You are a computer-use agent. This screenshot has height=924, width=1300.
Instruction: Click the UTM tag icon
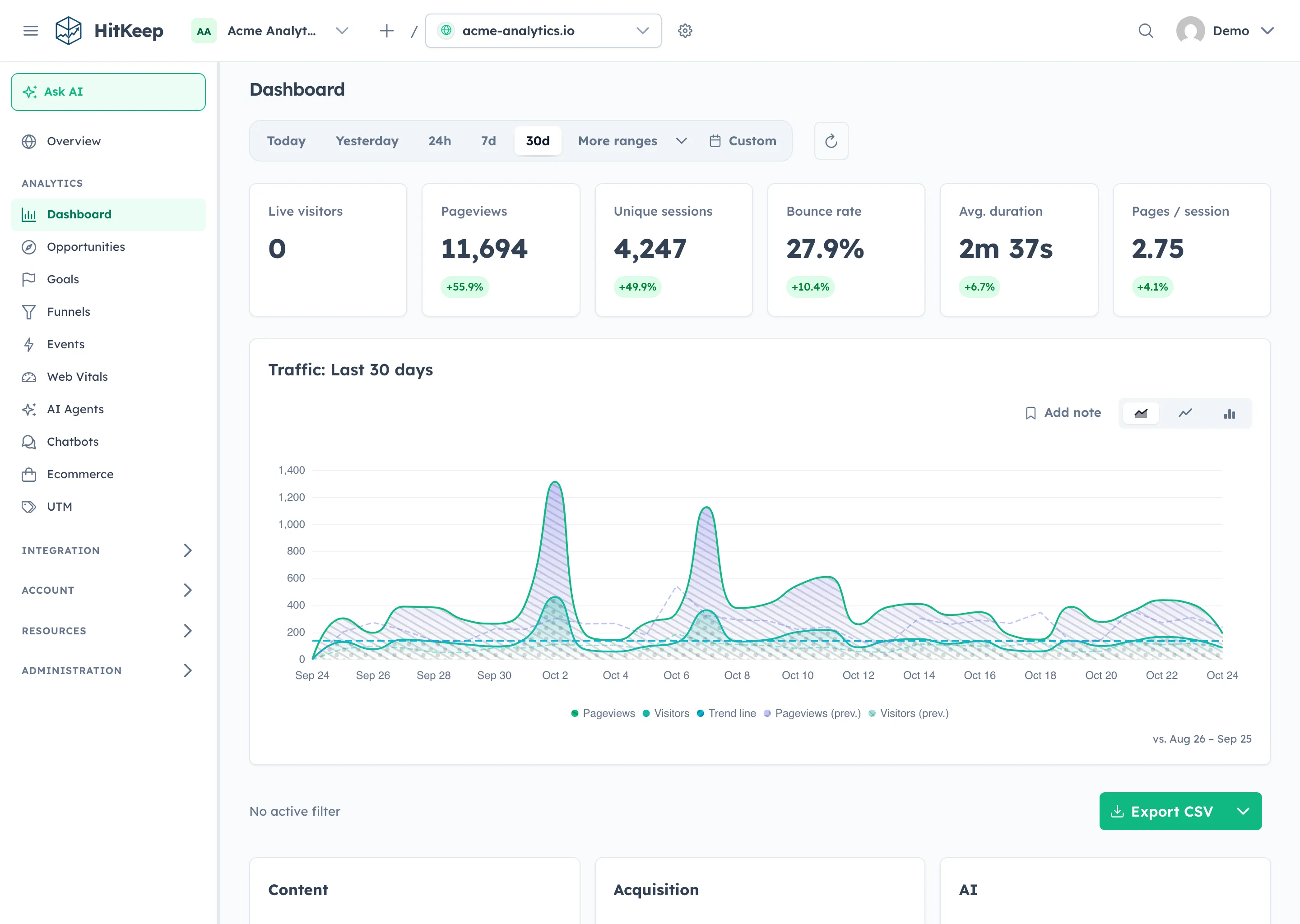[29, 506]
